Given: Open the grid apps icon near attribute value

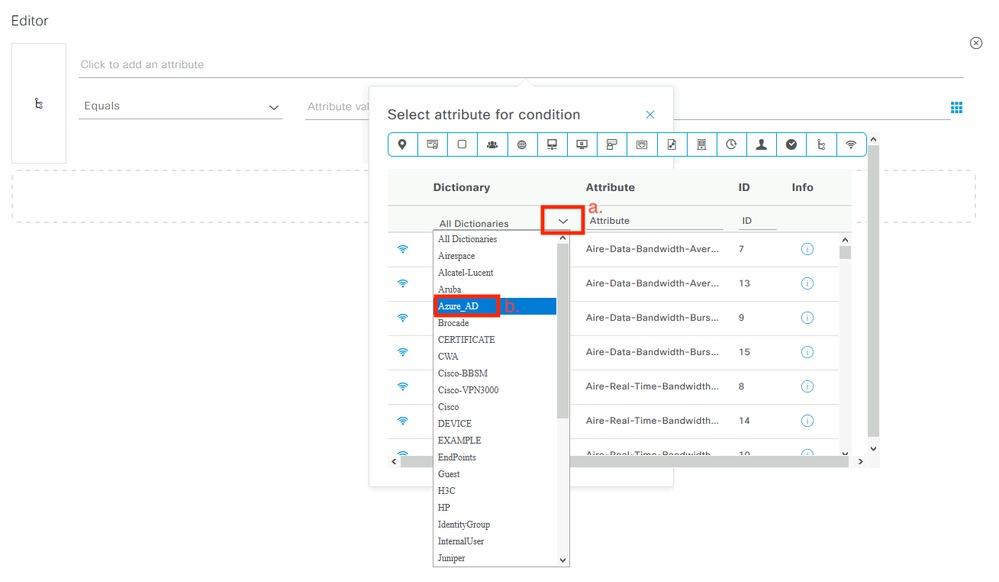Looking at the screenshot, I should point(957,106).
